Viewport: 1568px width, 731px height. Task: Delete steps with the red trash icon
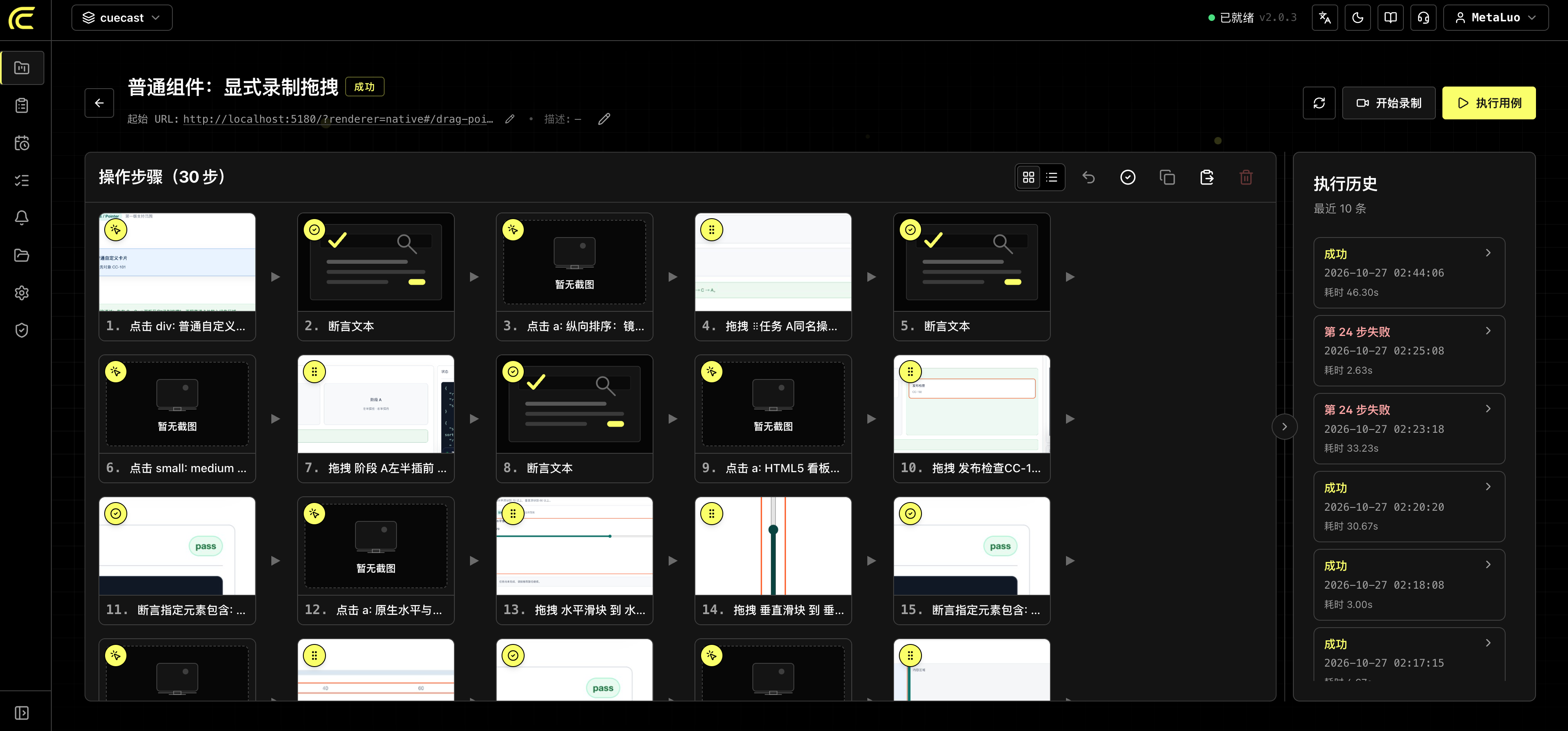click(x=1246, y=178)
